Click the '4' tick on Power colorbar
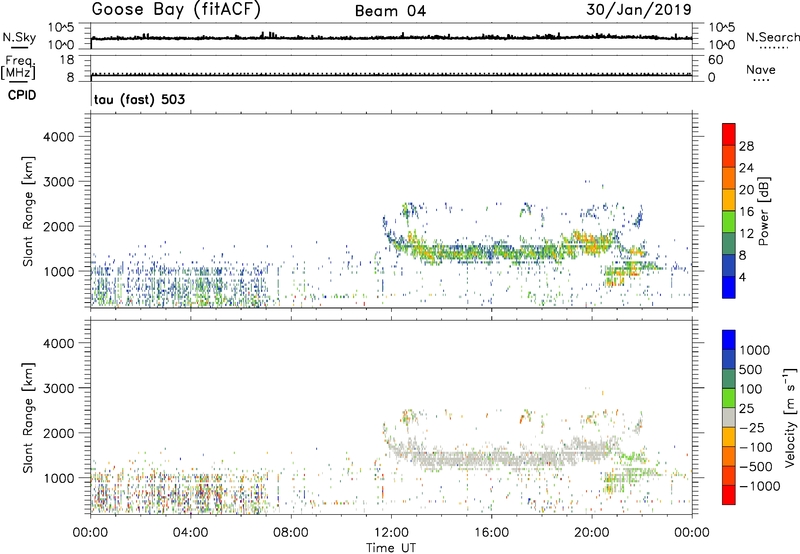800x554 pixels. click(x=742, y=278)
